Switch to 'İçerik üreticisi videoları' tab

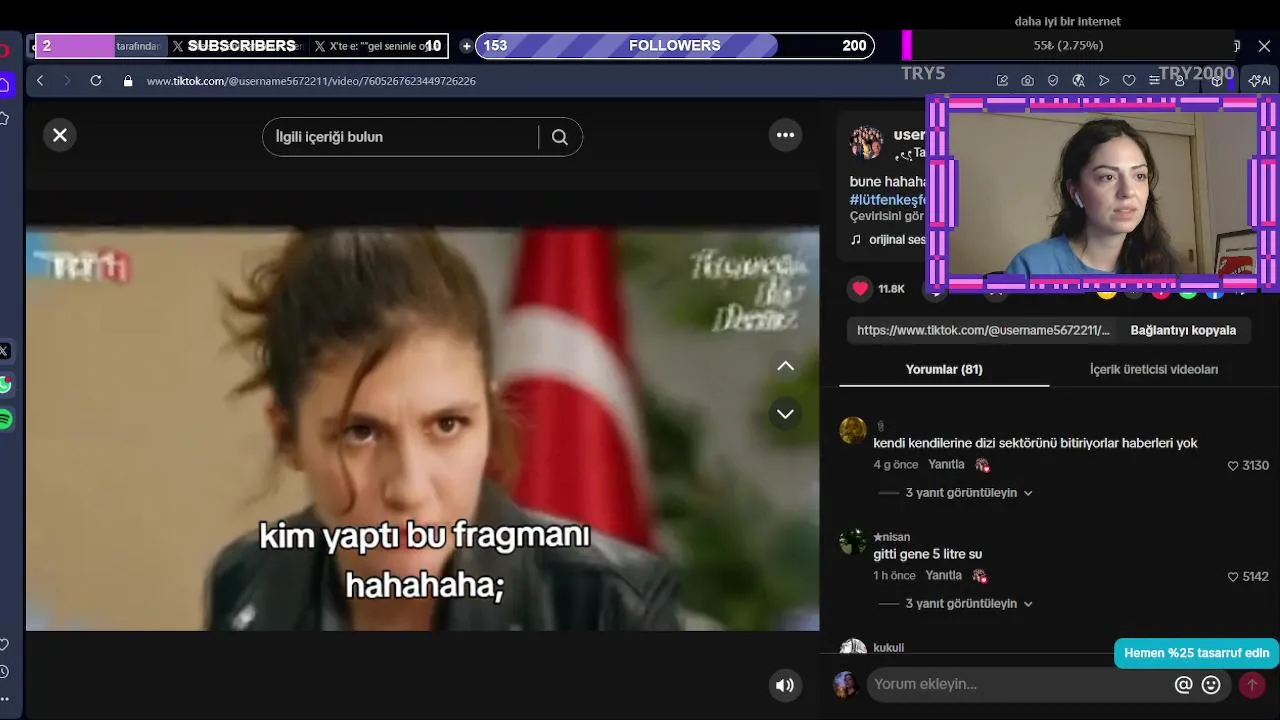click(x=1154, y=369)
